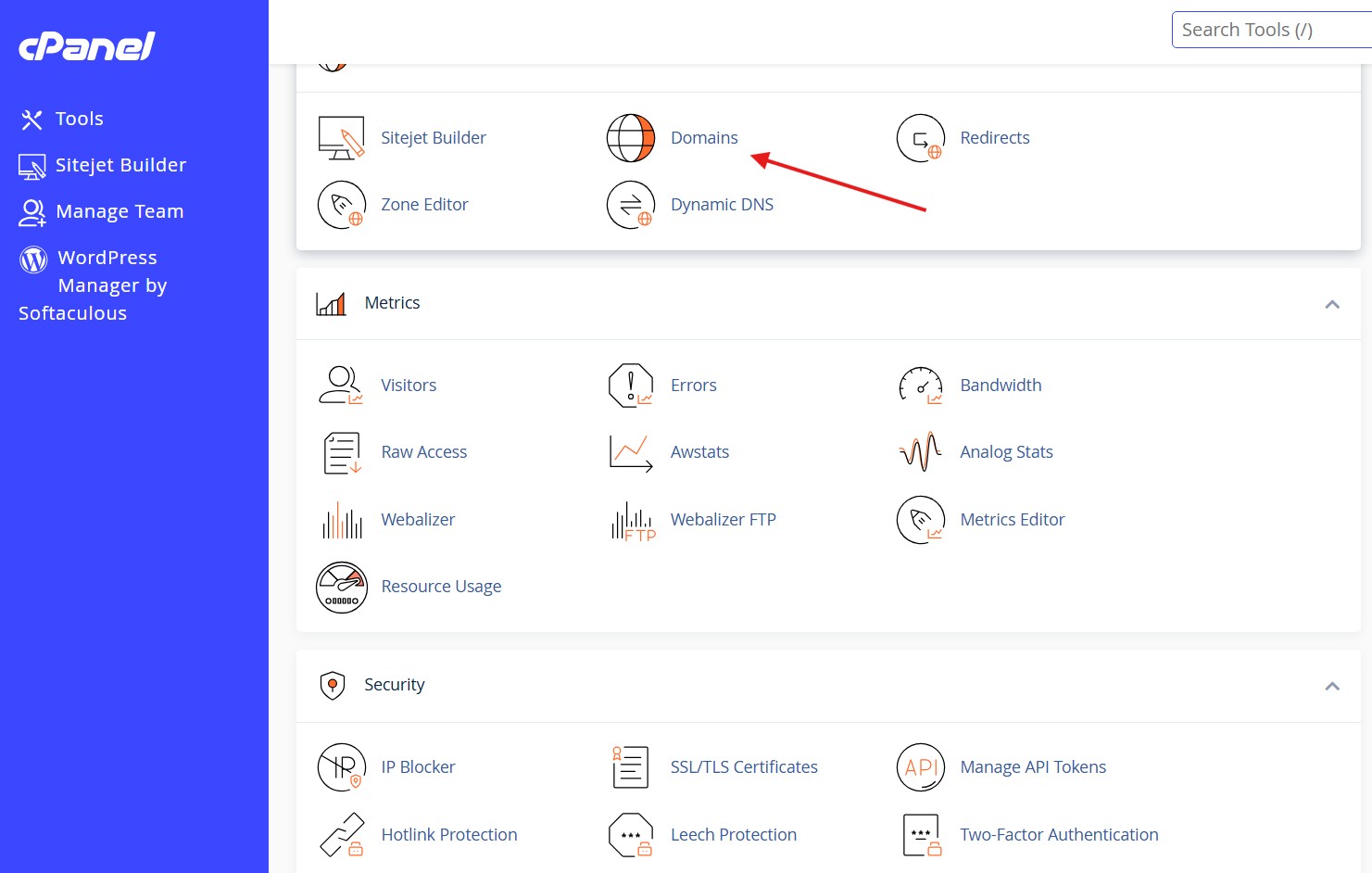Open the Webalizer bars icon
Image resolution: width=1372 pixels, height=873 pixels.
(342, 520)
